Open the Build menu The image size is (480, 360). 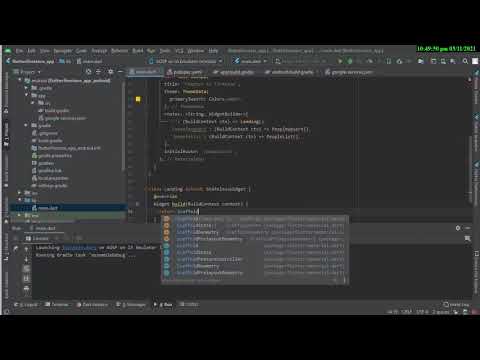[138, 51]
